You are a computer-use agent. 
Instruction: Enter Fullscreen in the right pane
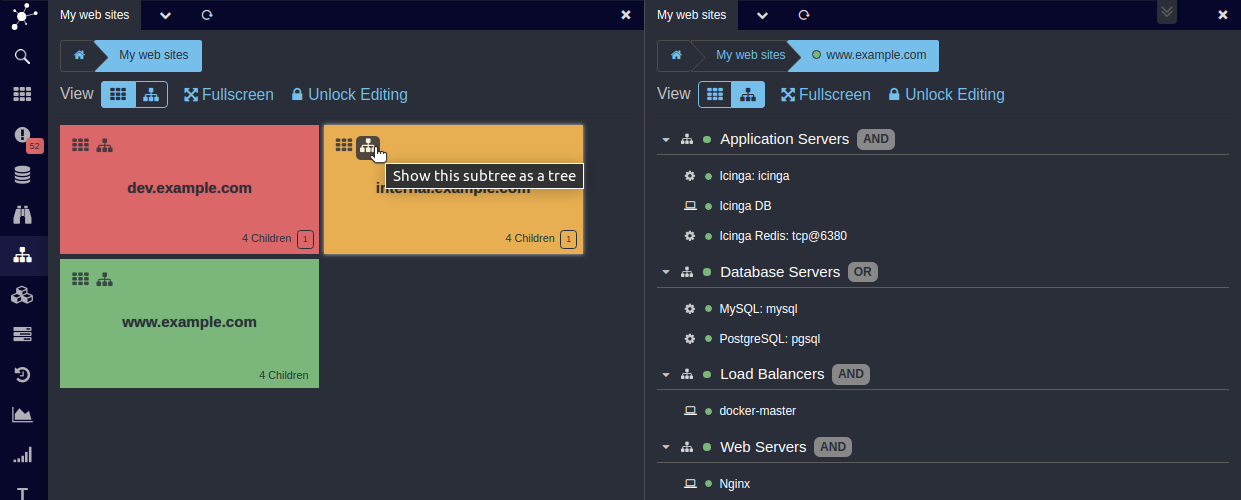pyautogui.click(x=825, y=94)
